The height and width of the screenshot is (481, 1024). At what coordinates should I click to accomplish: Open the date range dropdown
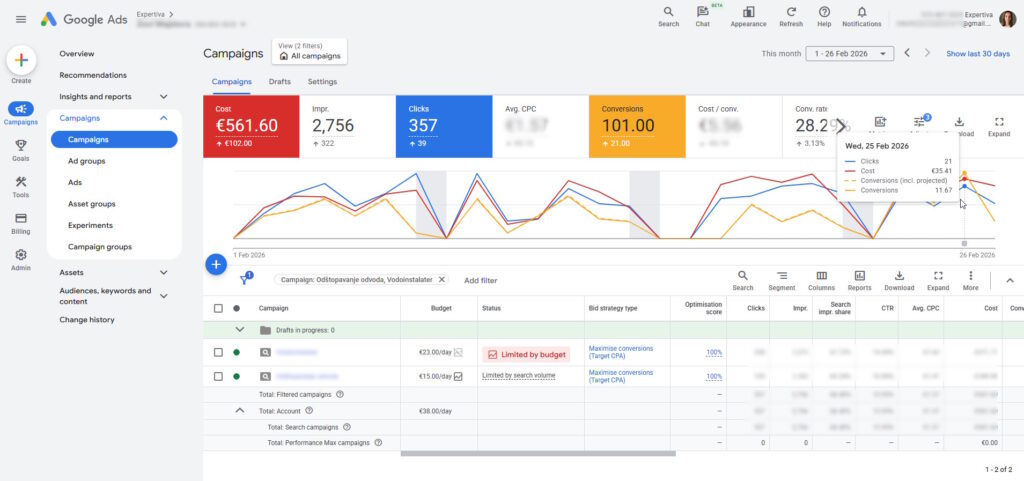(850, 53)
